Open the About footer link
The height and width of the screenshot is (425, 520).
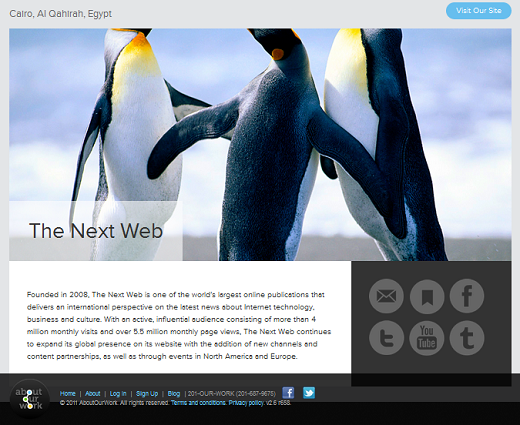coord(93,394)
